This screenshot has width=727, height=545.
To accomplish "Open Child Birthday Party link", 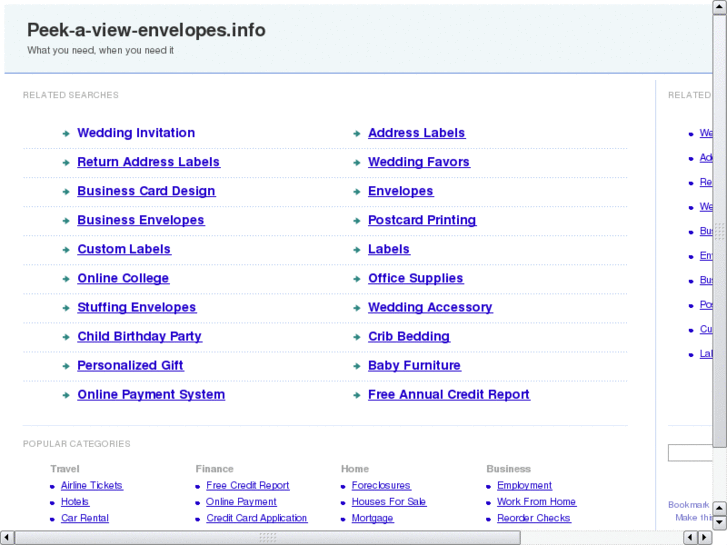I will click(x=139, y=336).
